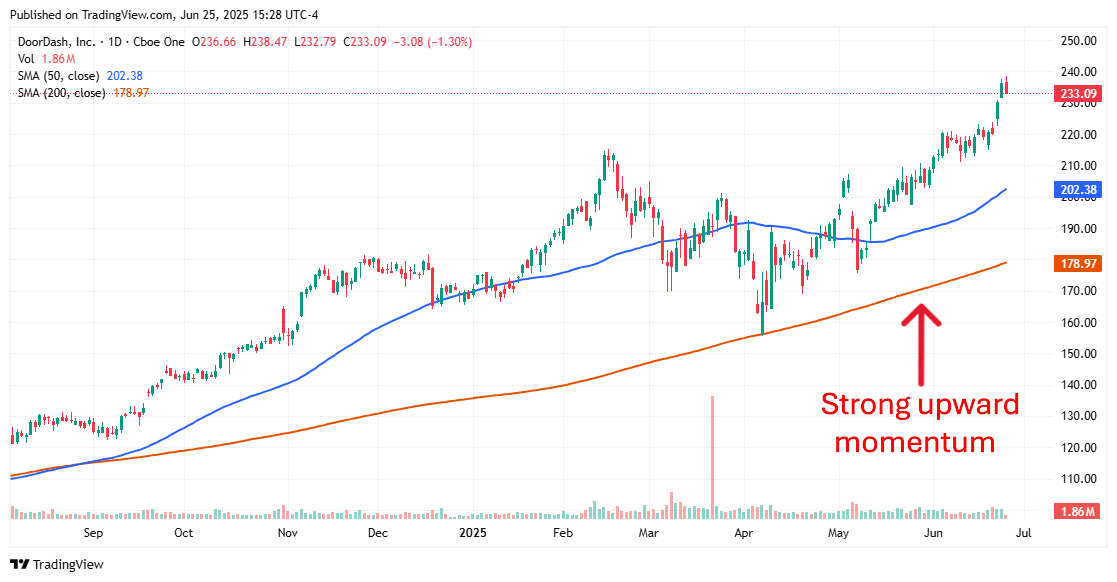Click the Published on TradingView.com header text
The height and width of the screenshot is (582, 1117).
[x=164, y=15]
